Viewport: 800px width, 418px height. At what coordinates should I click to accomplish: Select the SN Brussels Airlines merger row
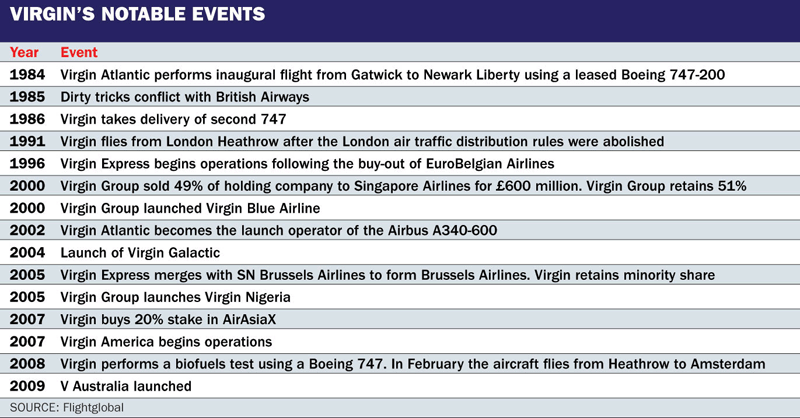tap(398, 275)
